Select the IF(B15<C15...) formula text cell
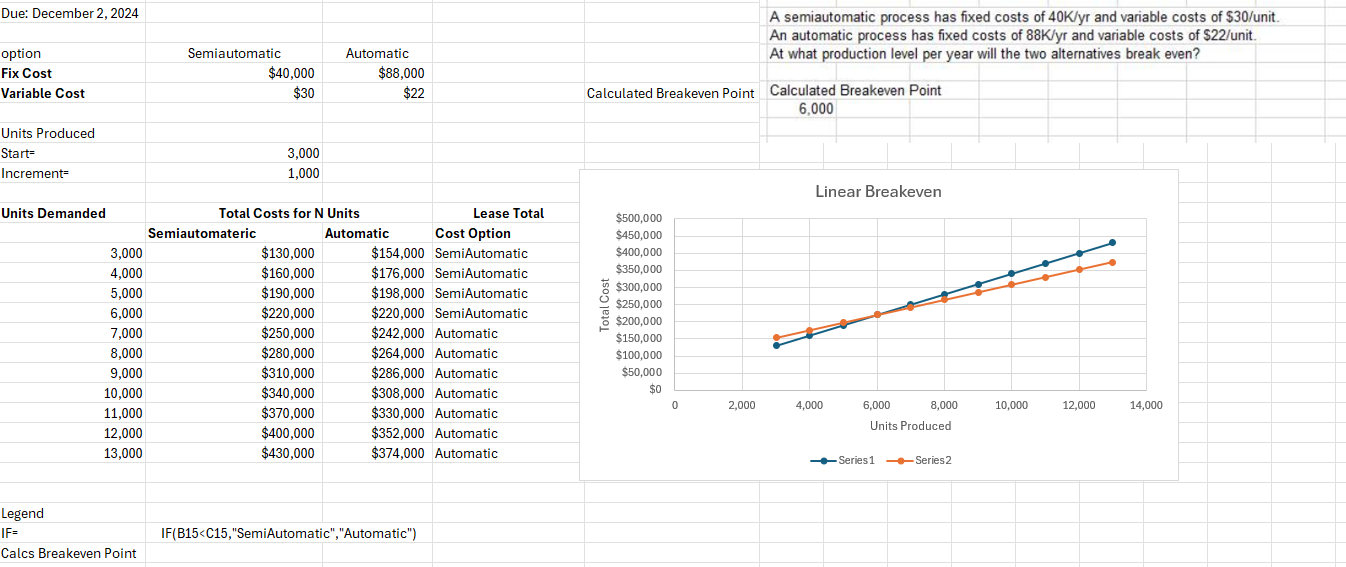 point(288,533)
